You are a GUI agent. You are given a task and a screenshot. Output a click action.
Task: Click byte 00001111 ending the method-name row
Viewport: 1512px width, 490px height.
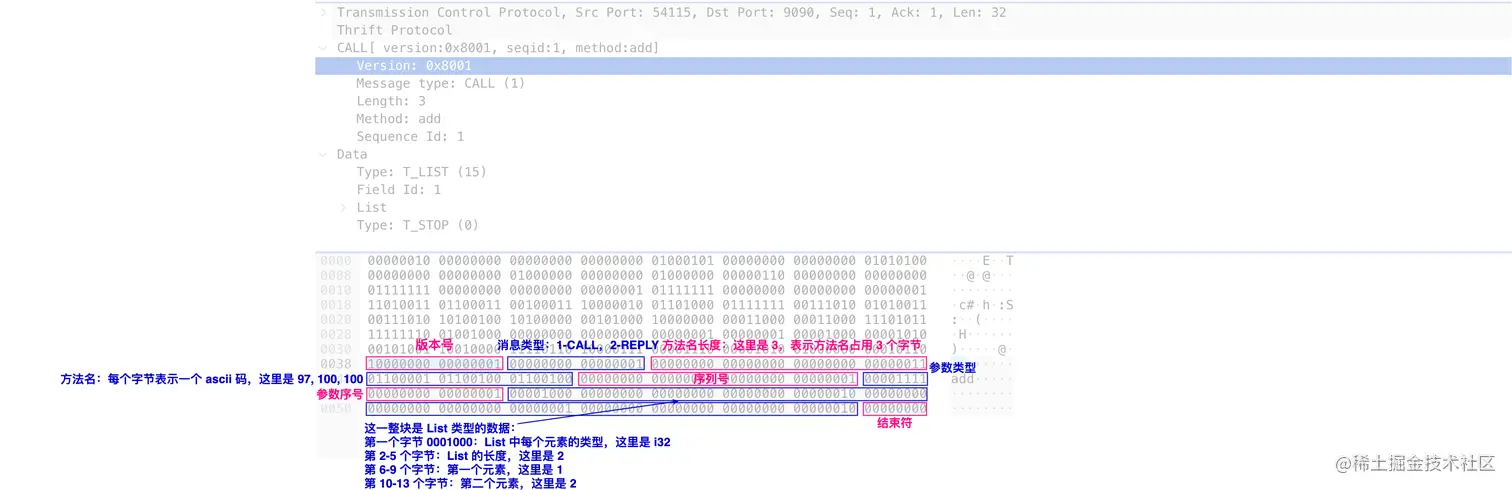pos(895,379)
